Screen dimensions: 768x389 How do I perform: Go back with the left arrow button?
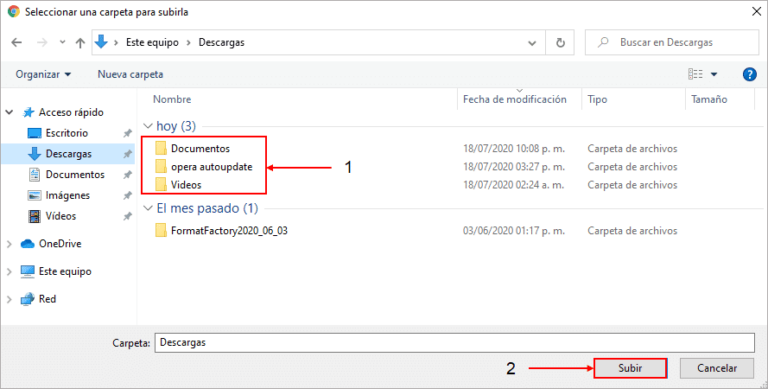click(17, 43)
